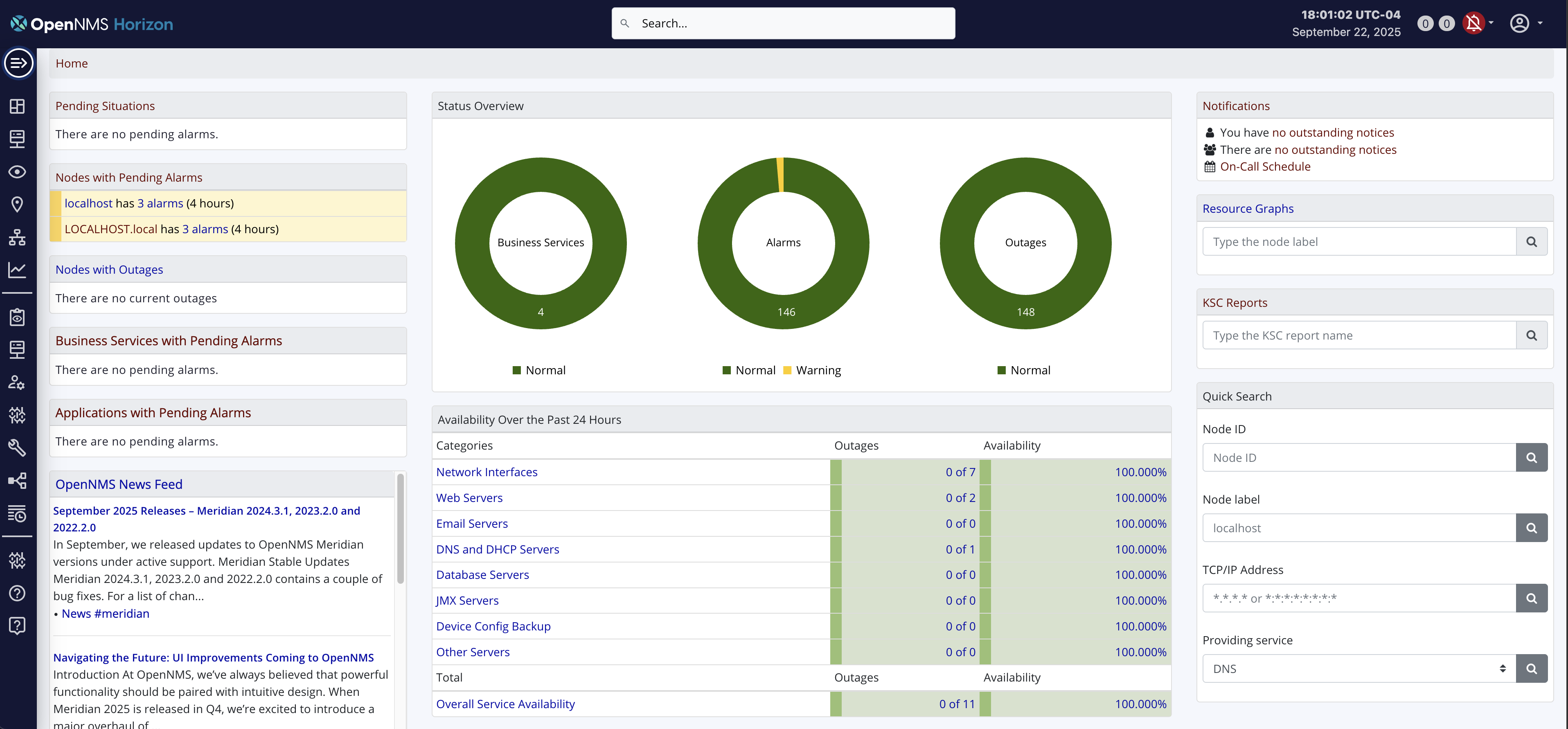Open the On-Call Schedule link
Image resolution: width=1568 pixels, height=729 pixels.
tap(1266, 166)
